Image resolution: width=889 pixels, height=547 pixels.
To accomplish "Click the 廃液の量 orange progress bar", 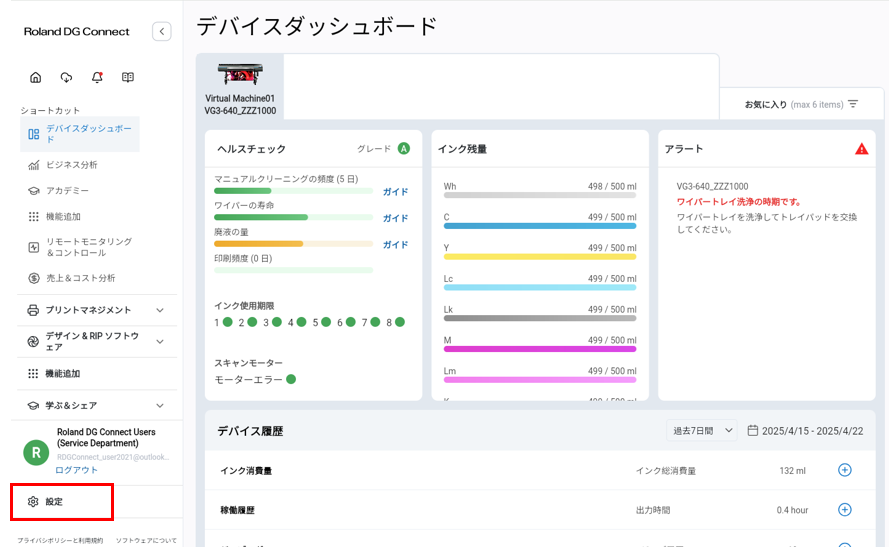I will click(293, 244).
